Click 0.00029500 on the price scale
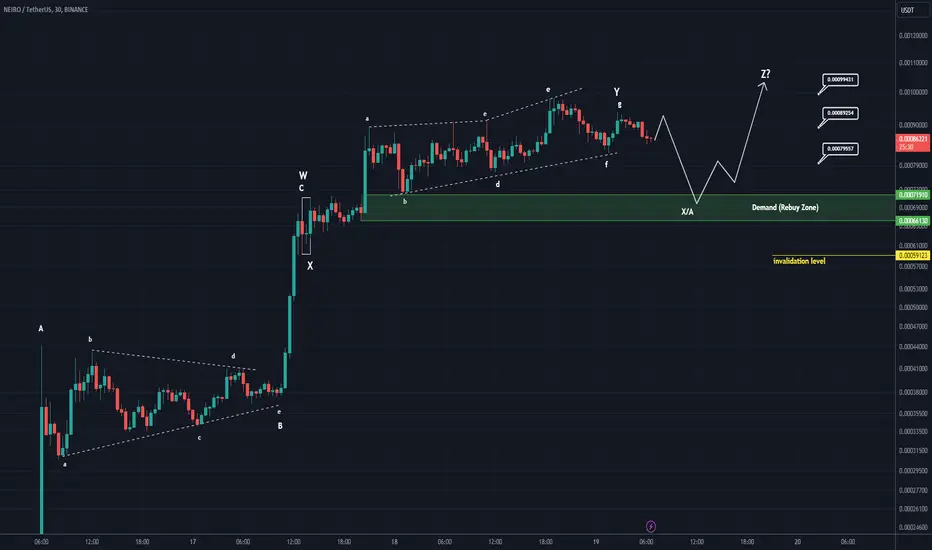 point(912,471)
